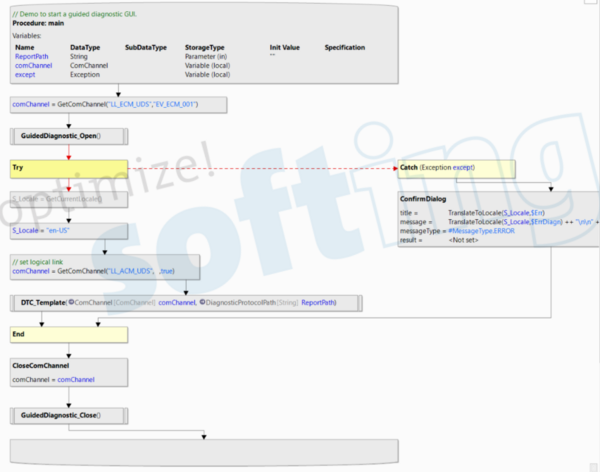Screen dimensions: 600x472
Task: Select the yellow End block
Action: click(x=69, y=335)
